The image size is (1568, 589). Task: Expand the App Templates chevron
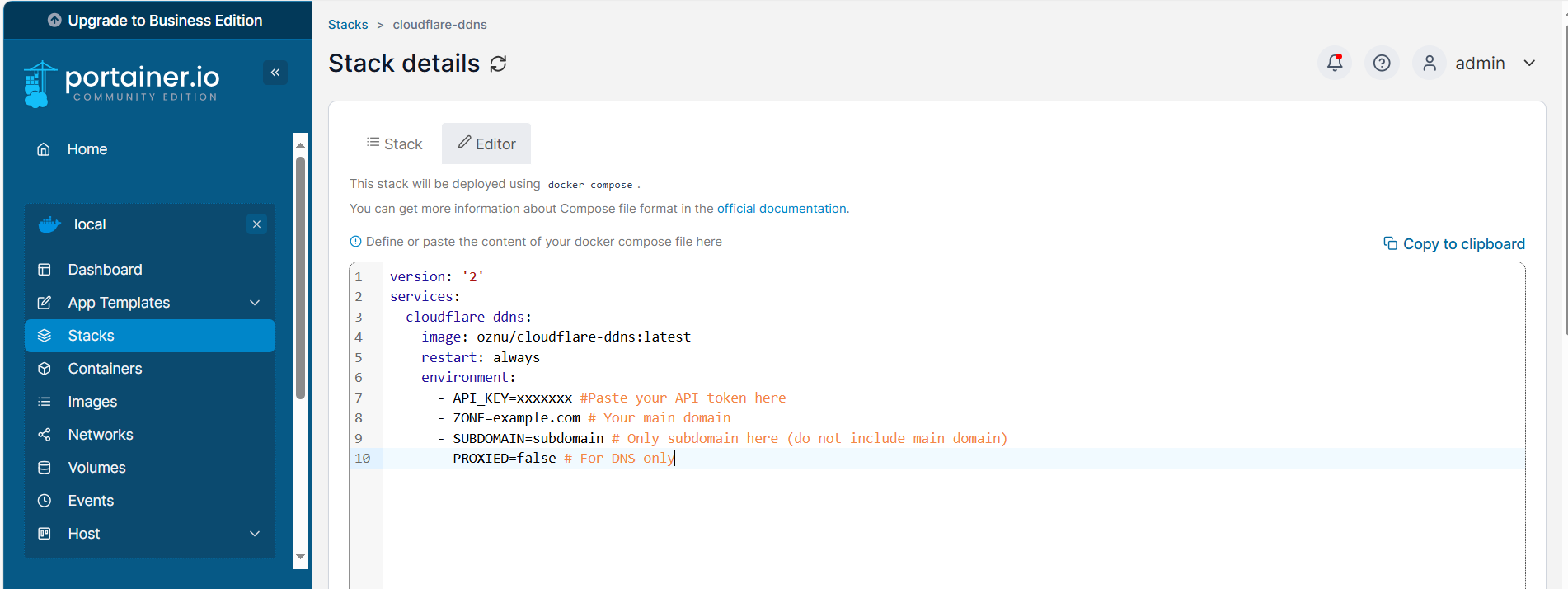point(255,303)
